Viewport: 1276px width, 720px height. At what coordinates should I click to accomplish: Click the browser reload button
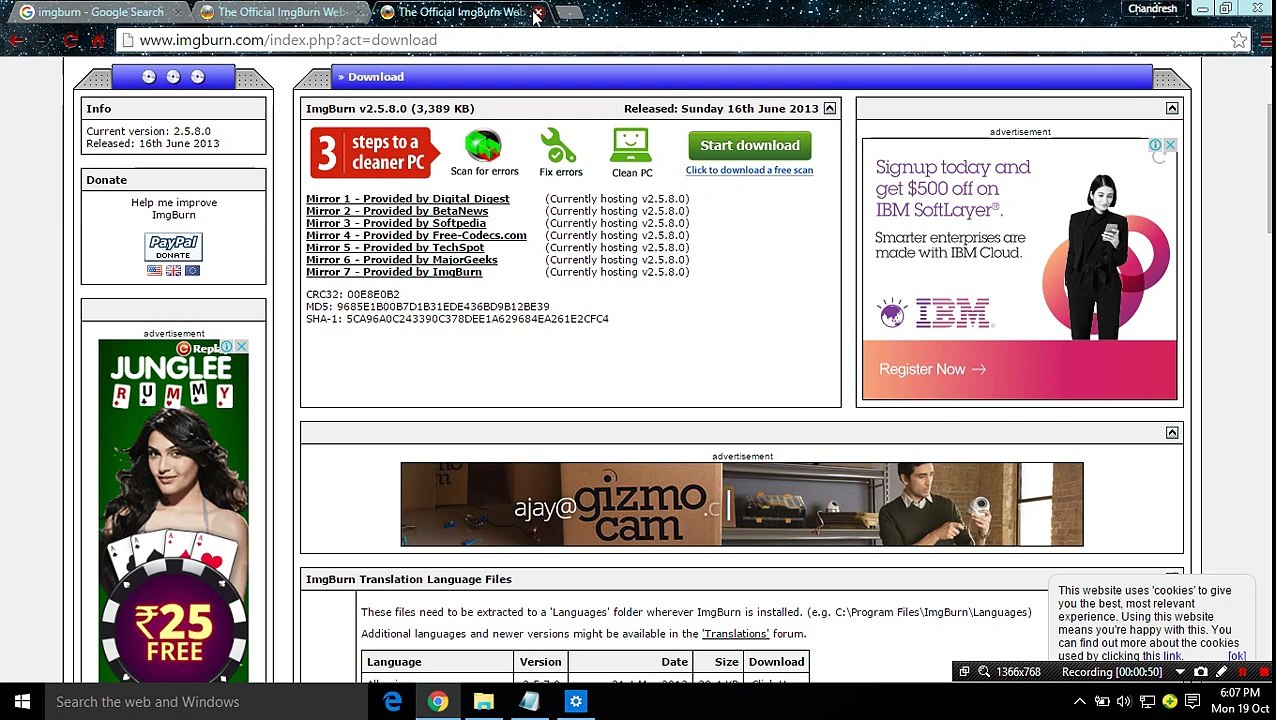tap(70, 40)
